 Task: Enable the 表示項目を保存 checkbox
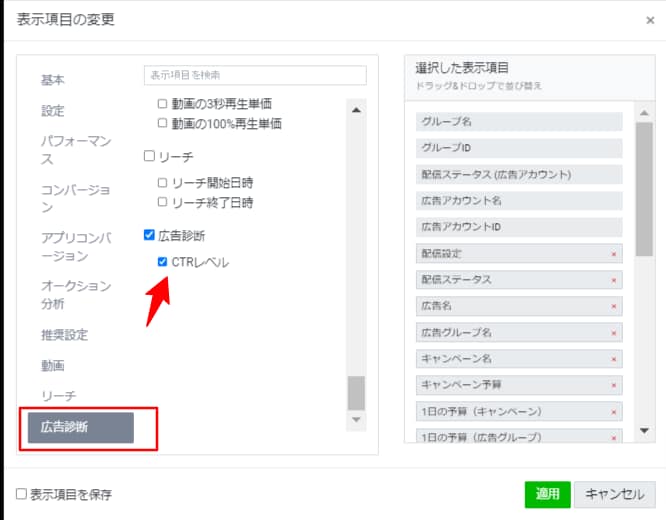click(x=21, y=494)
